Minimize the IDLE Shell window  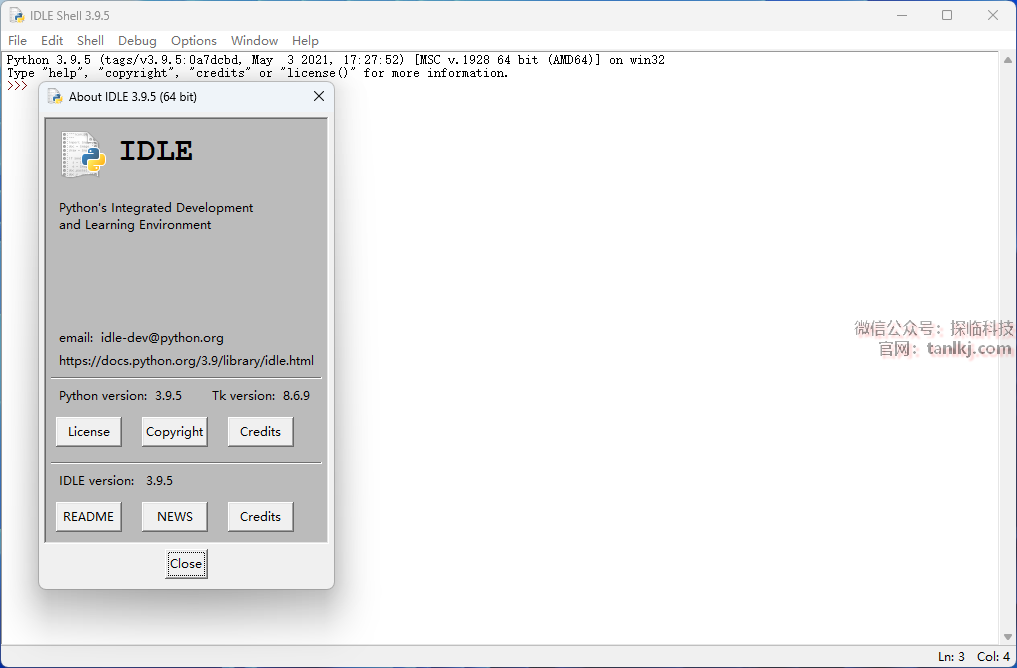[x=902, y=15]
